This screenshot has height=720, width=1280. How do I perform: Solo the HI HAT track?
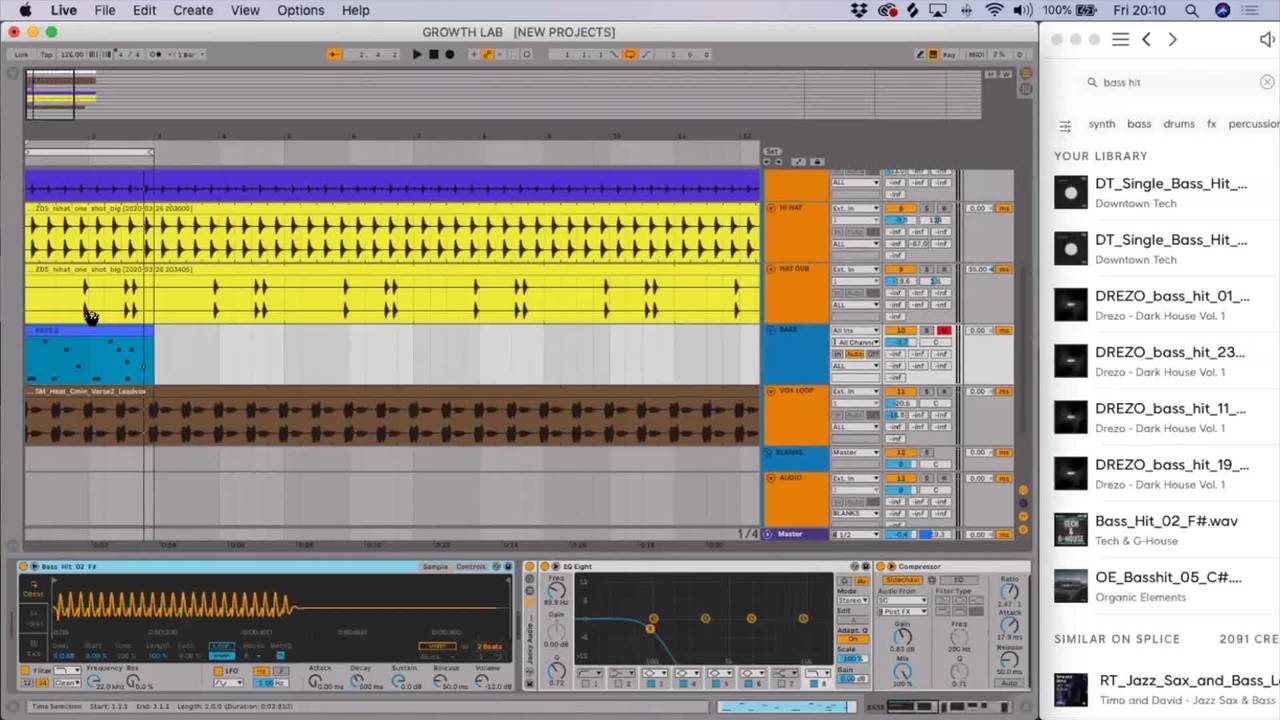(x=927, y=208)
